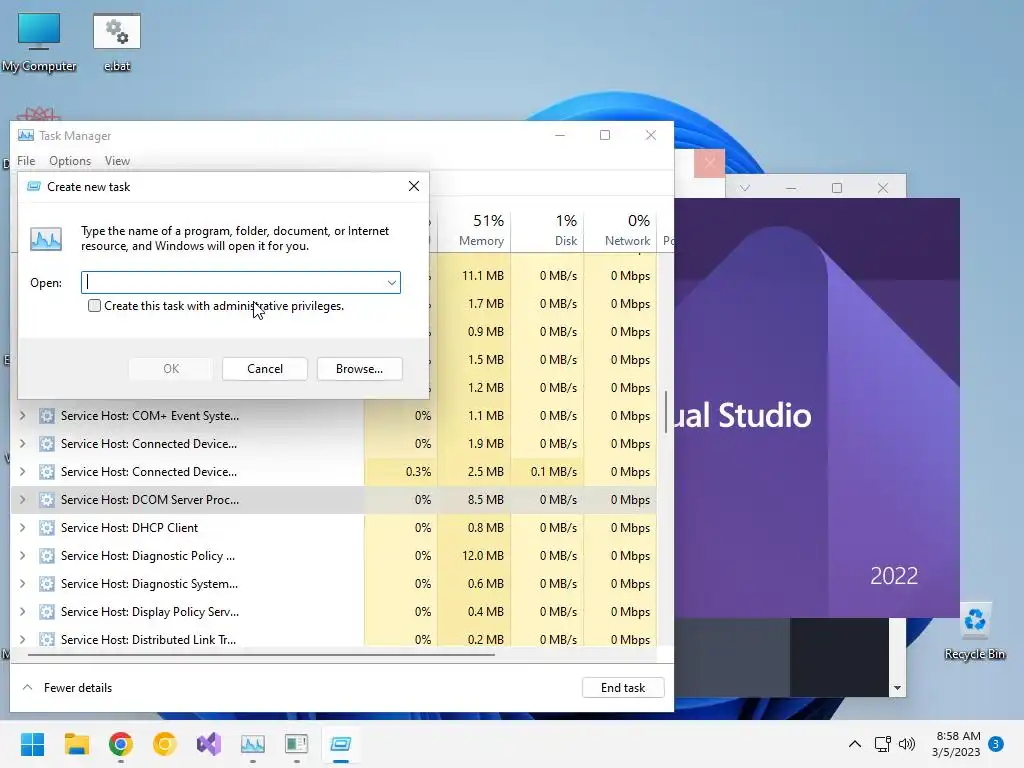Open Windows Start menu button
Viewport: 1024px width, 768px height.
point(32,744)
